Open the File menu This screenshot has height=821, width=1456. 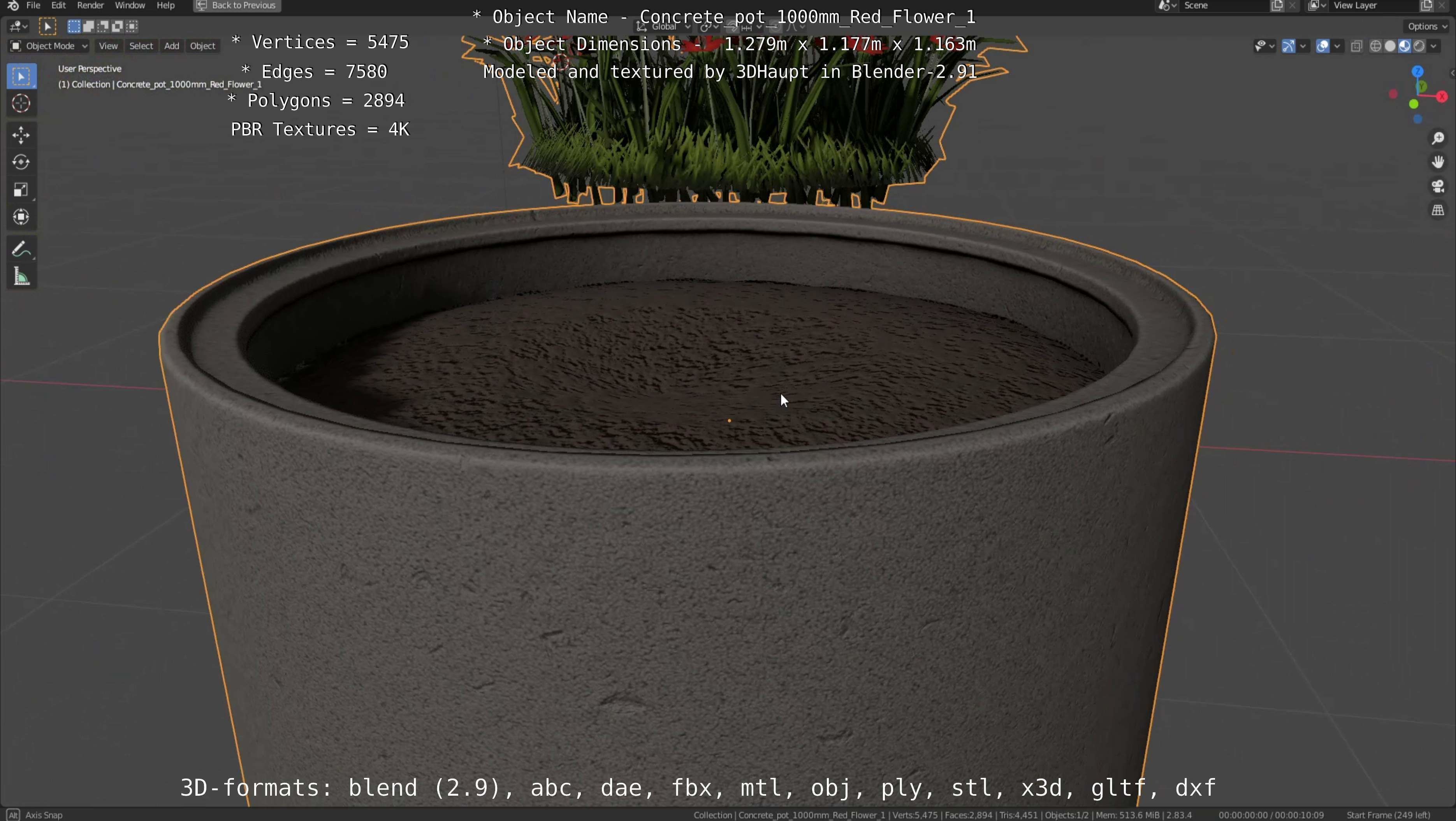tap(33, 6)
